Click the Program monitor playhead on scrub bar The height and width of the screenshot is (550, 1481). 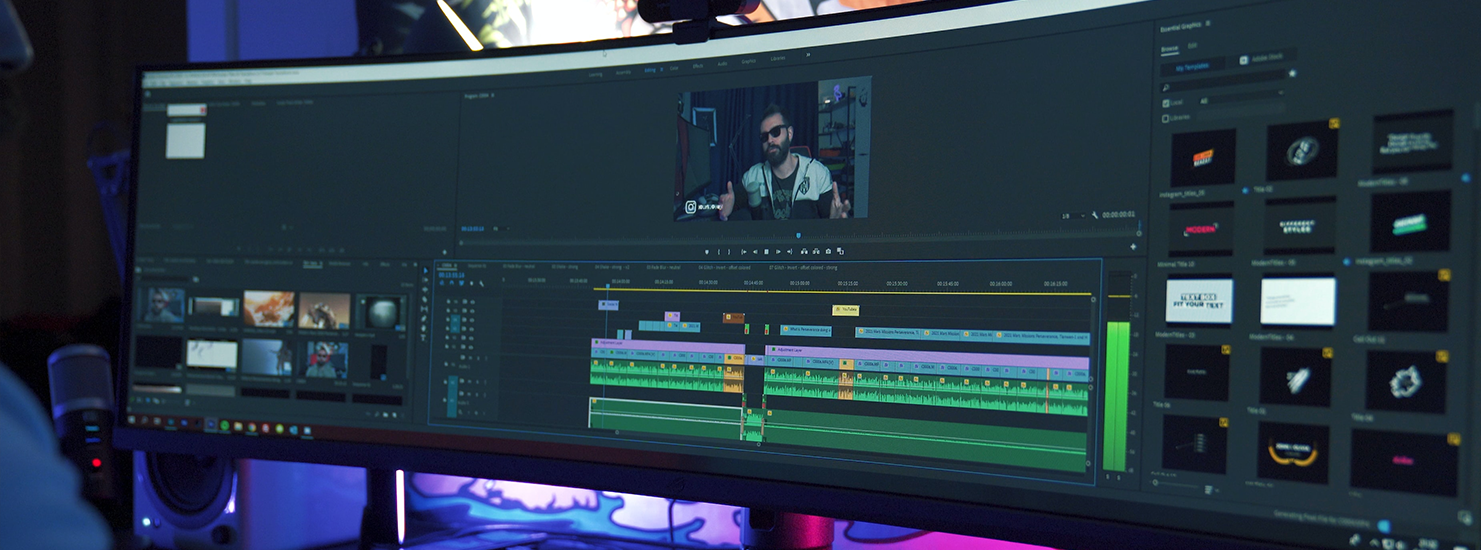click(798, 235)
